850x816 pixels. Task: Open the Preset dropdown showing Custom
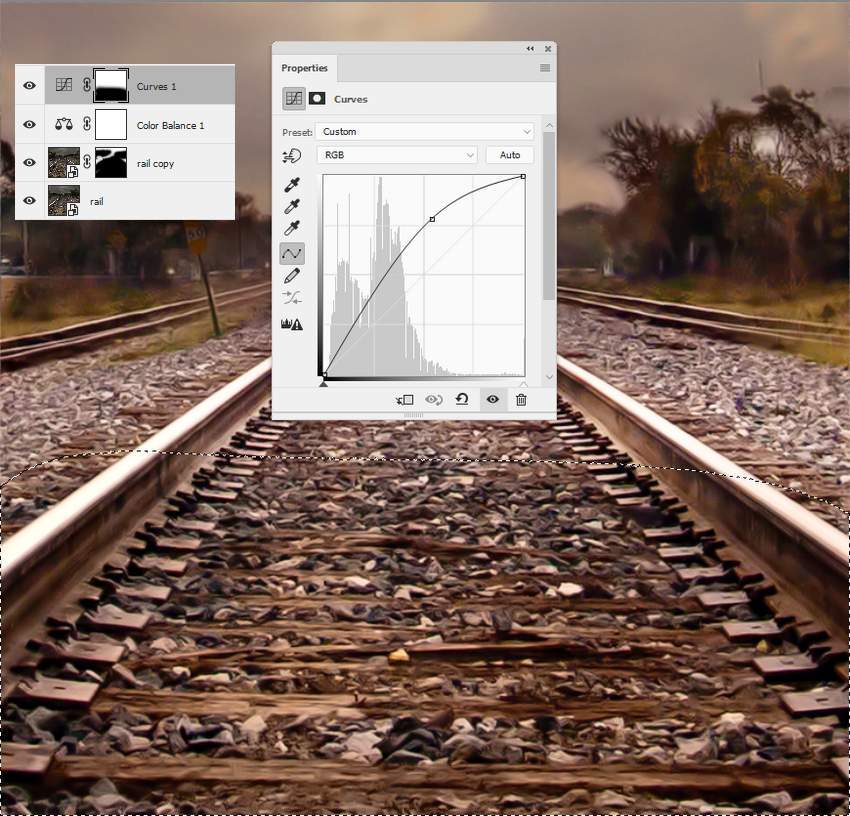(425, 132)
